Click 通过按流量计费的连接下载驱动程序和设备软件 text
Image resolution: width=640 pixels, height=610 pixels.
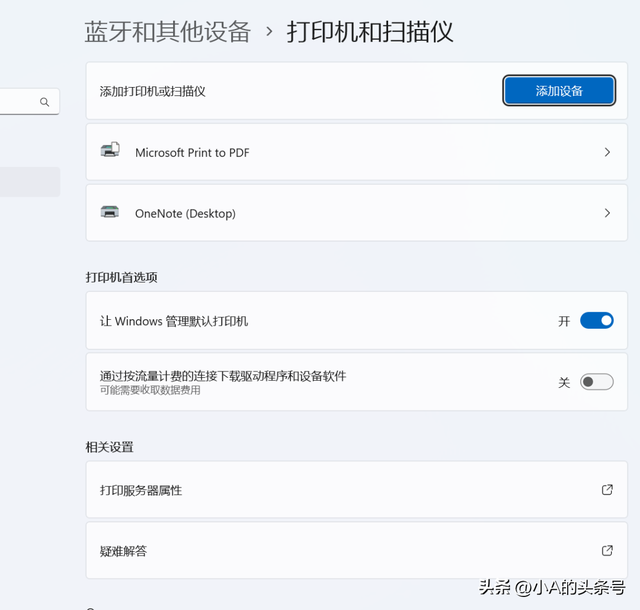[223, 376]
